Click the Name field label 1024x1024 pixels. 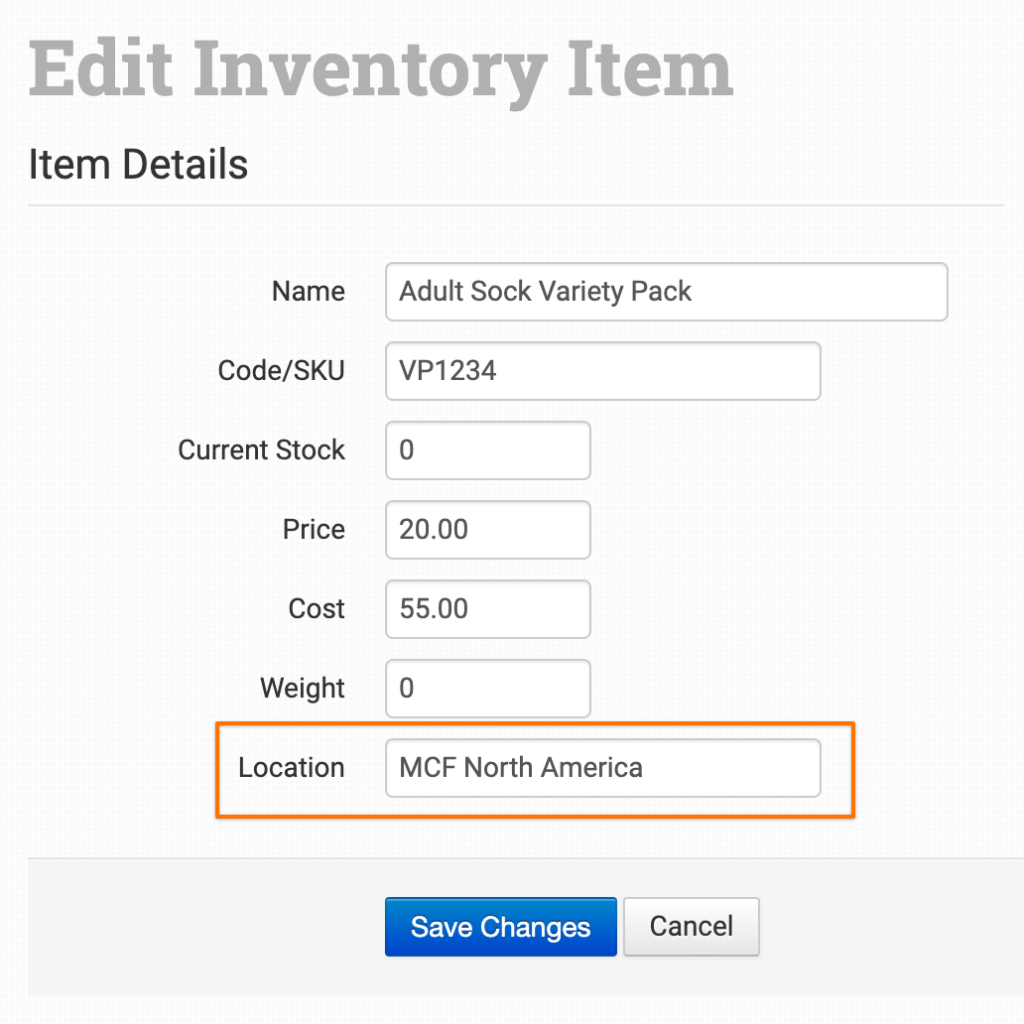click(x=308, y=292)
